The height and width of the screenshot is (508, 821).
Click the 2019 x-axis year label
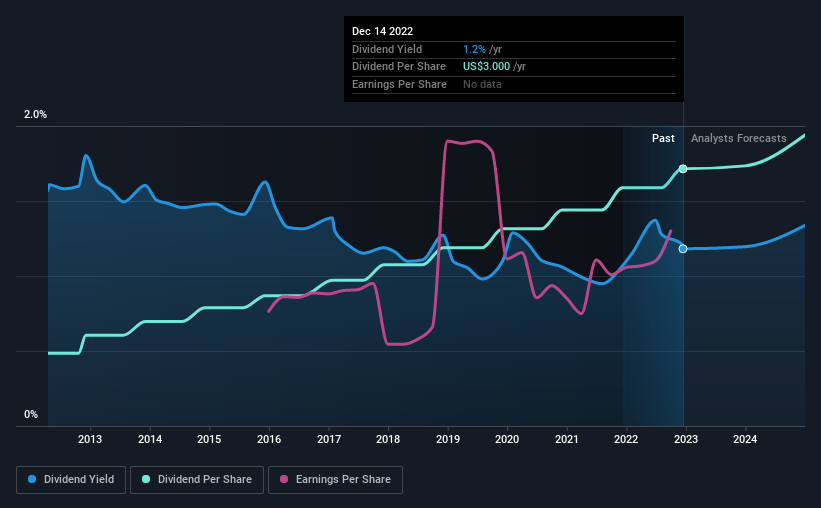(448, 439)
